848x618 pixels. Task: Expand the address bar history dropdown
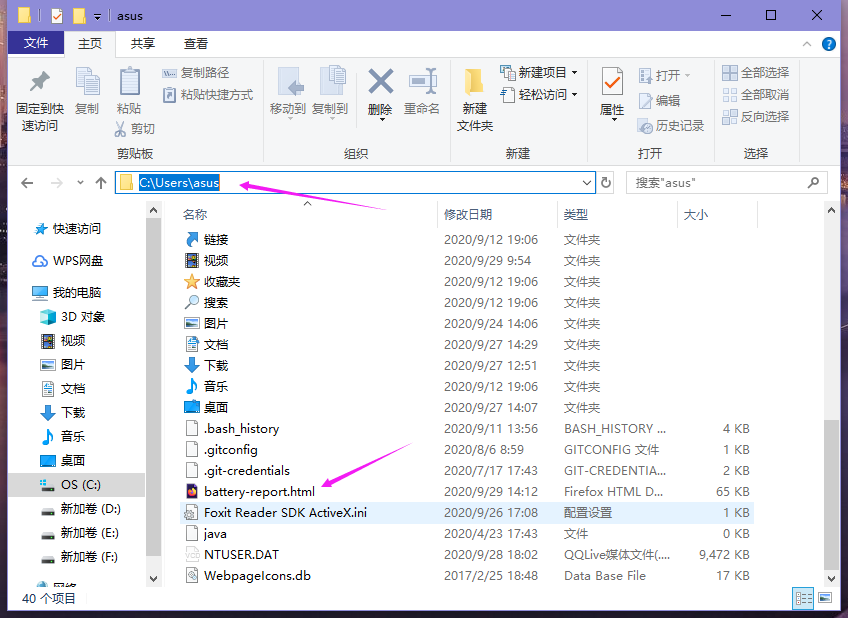587,183
